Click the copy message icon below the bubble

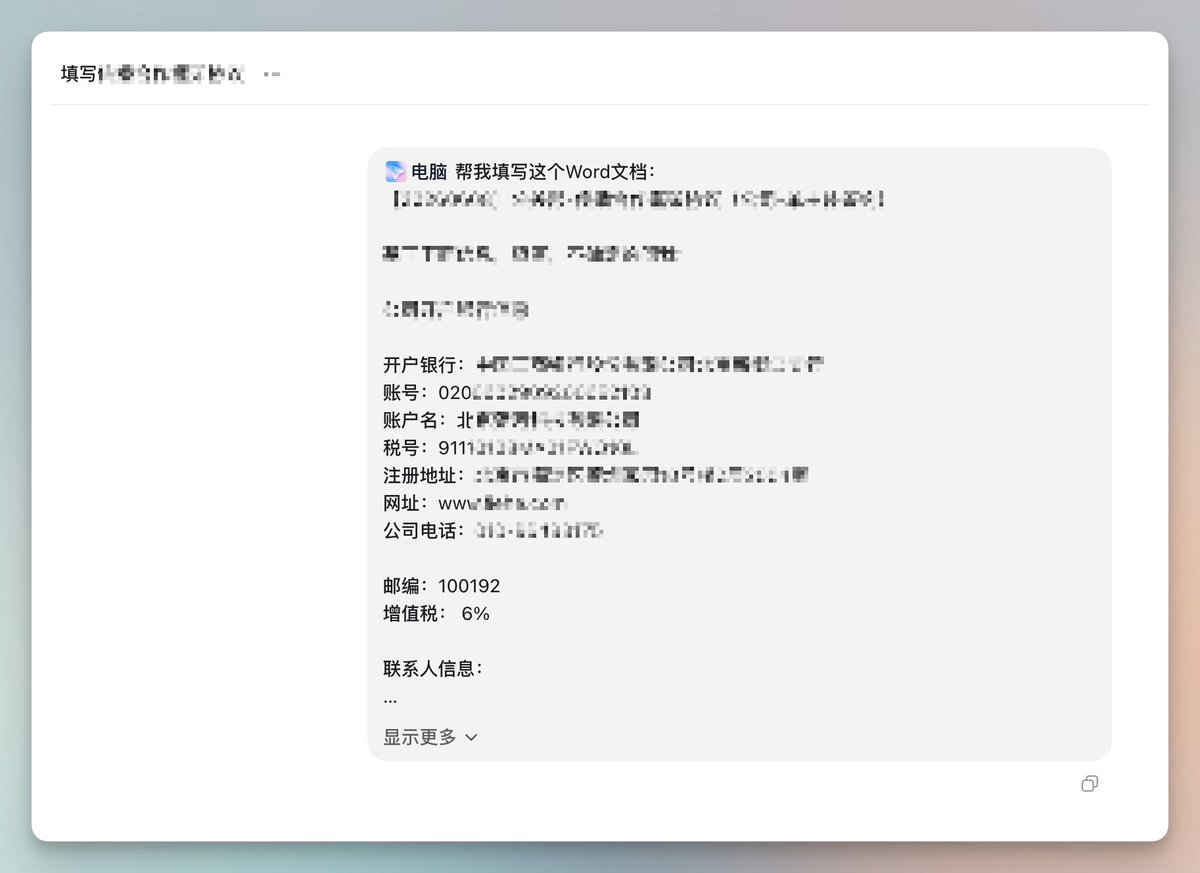(x=1090, y=784)
